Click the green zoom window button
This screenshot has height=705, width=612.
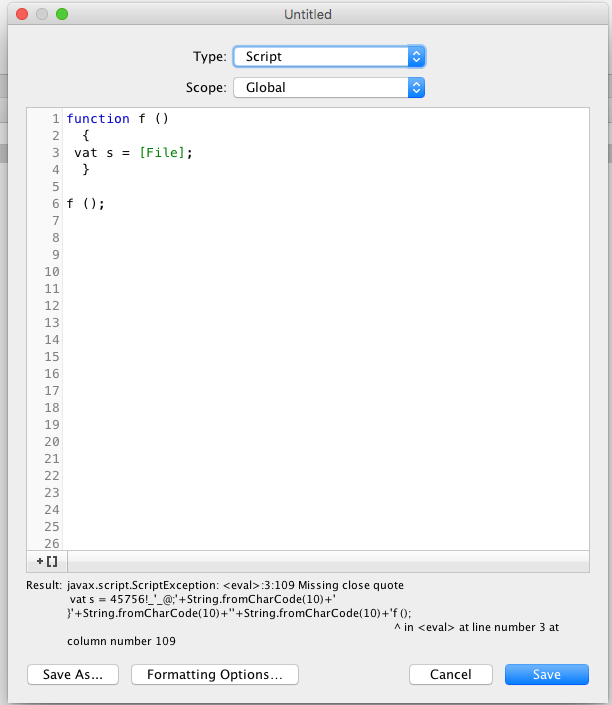62,14
